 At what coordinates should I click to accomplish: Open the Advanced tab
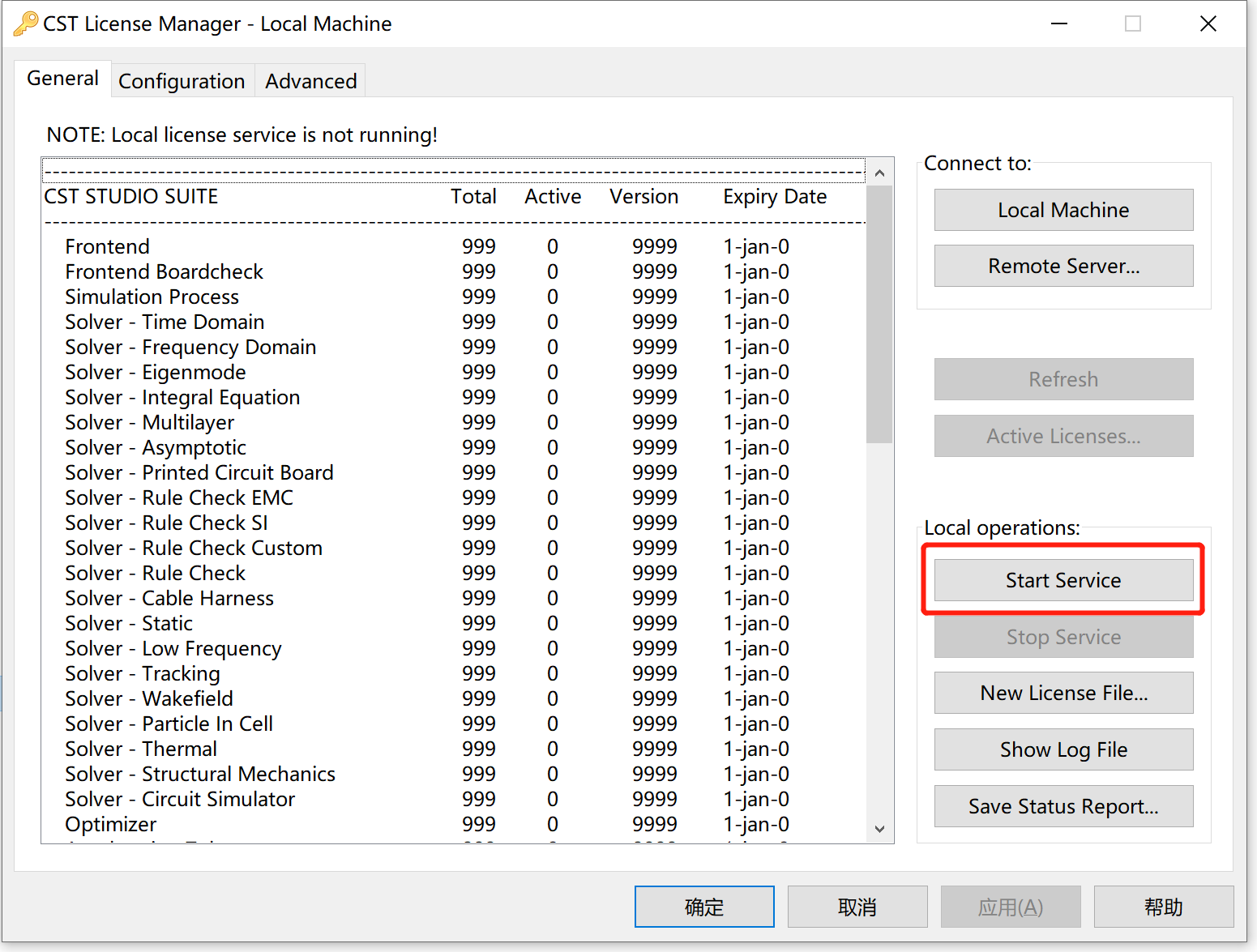click(310, 81)
